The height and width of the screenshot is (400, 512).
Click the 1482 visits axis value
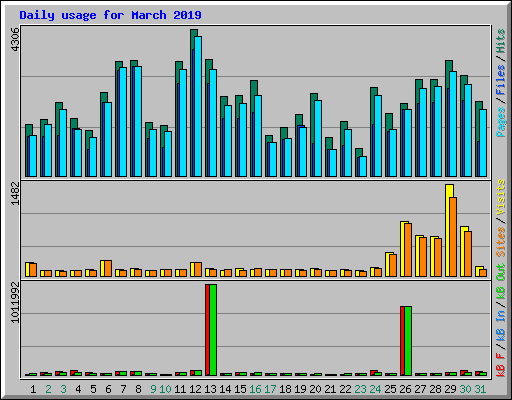[15, 193]
